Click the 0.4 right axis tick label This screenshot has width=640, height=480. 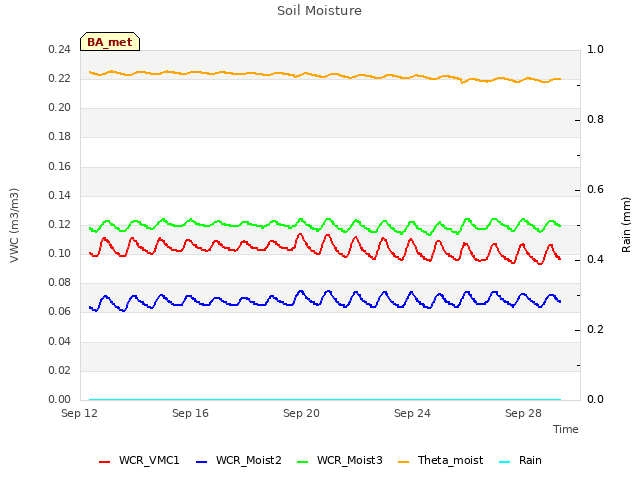(x=595, y=260)
